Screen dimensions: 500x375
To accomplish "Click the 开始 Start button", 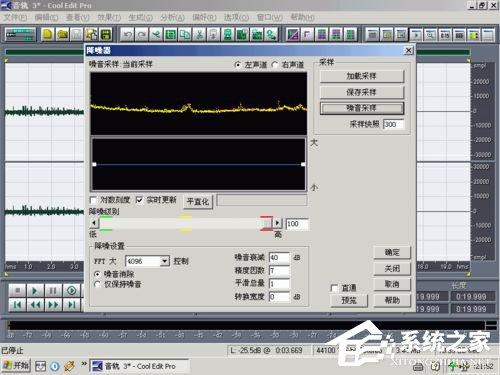I will [x=16, y=366].
